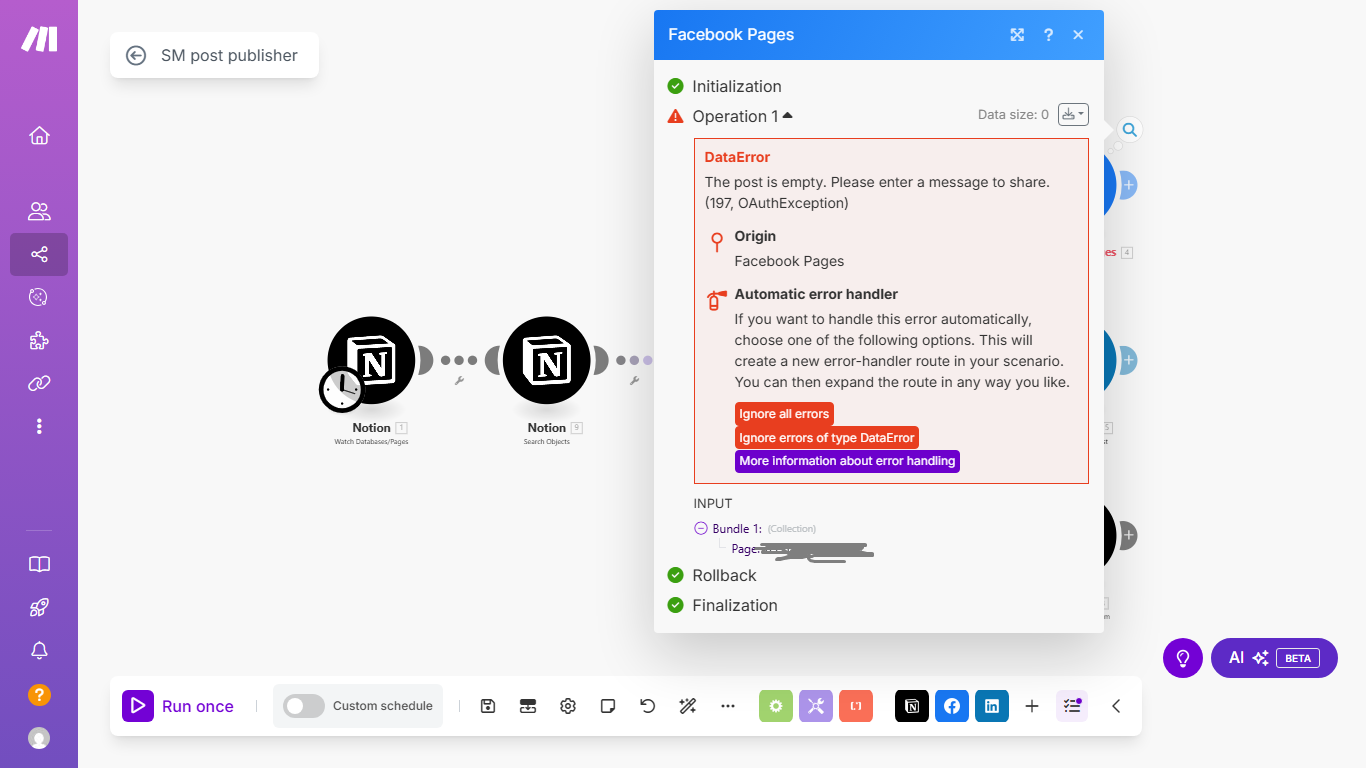Click the Notion favorite in the toolbar
This screenshot has height=768, width=1366.
pos(912,706)
